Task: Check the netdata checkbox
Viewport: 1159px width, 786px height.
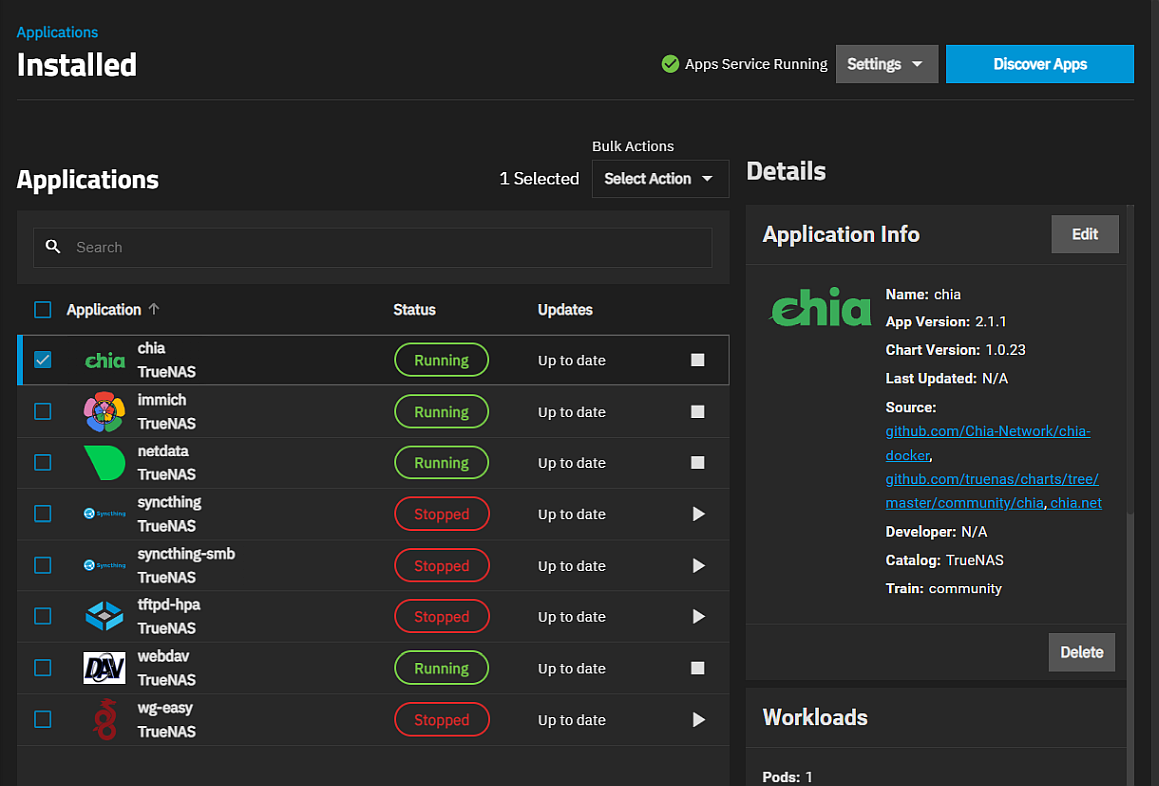Action: (43, 463)
